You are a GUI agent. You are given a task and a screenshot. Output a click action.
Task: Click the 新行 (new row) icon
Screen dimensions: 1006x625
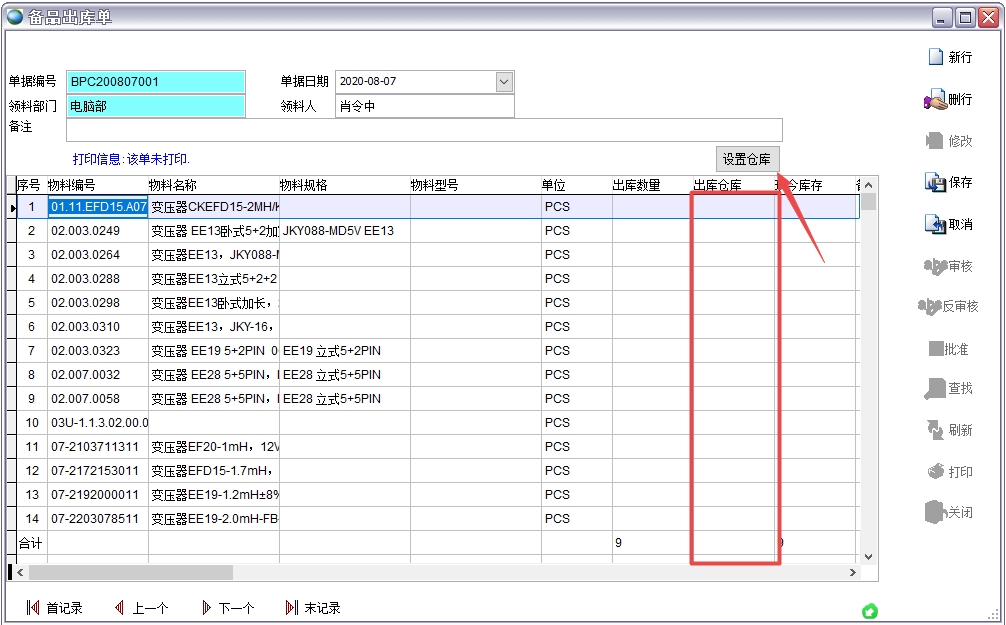[936, 57]
